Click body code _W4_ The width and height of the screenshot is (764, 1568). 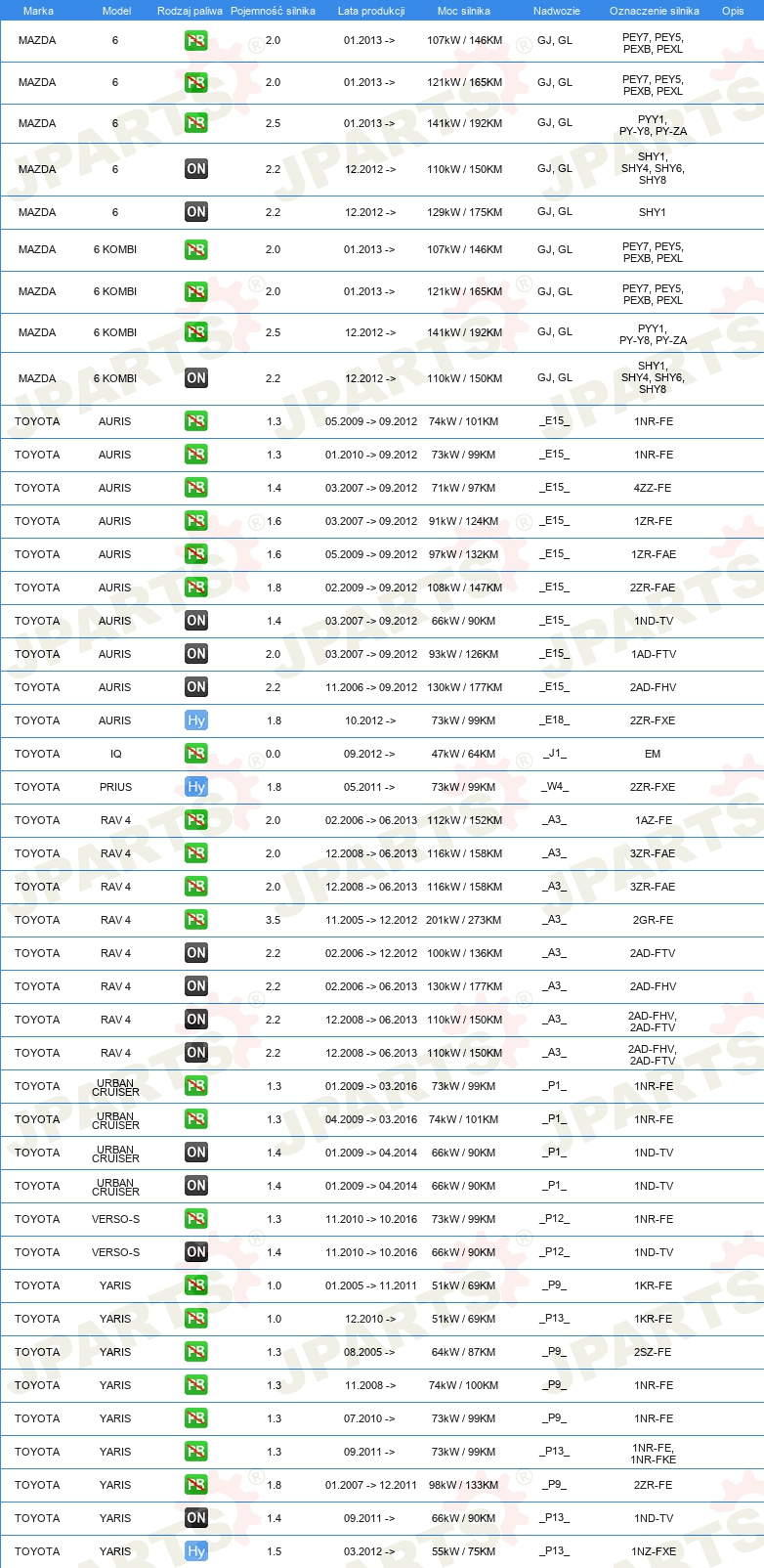pyautogui.click(x=555, y=786)
